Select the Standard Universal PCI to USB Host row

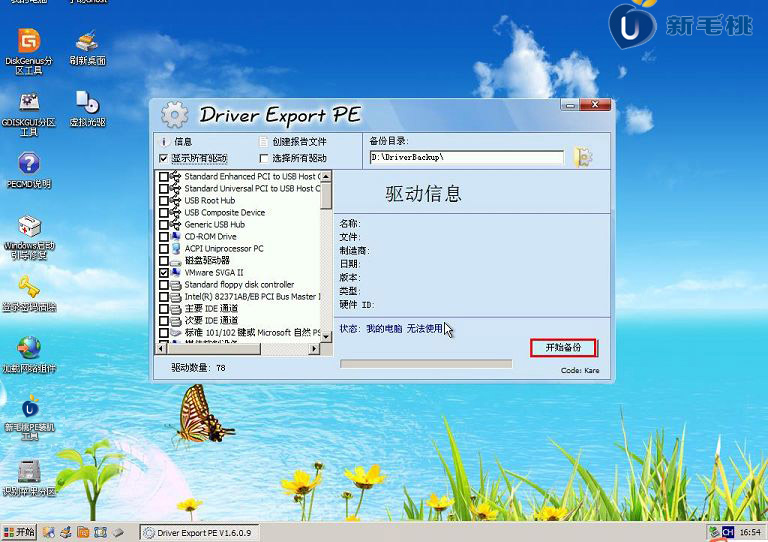(252, 189)
